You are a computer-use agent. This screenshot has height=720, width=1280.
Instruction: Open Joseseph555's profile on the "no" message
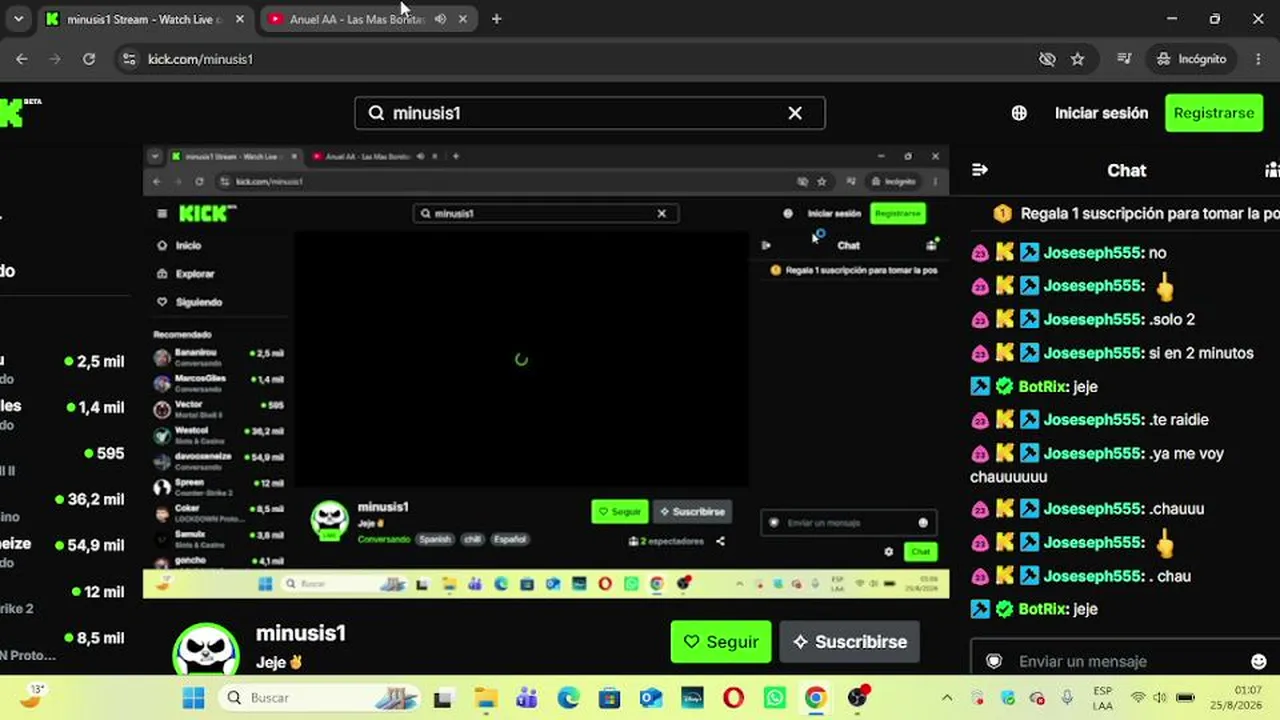pos(1092,253)
